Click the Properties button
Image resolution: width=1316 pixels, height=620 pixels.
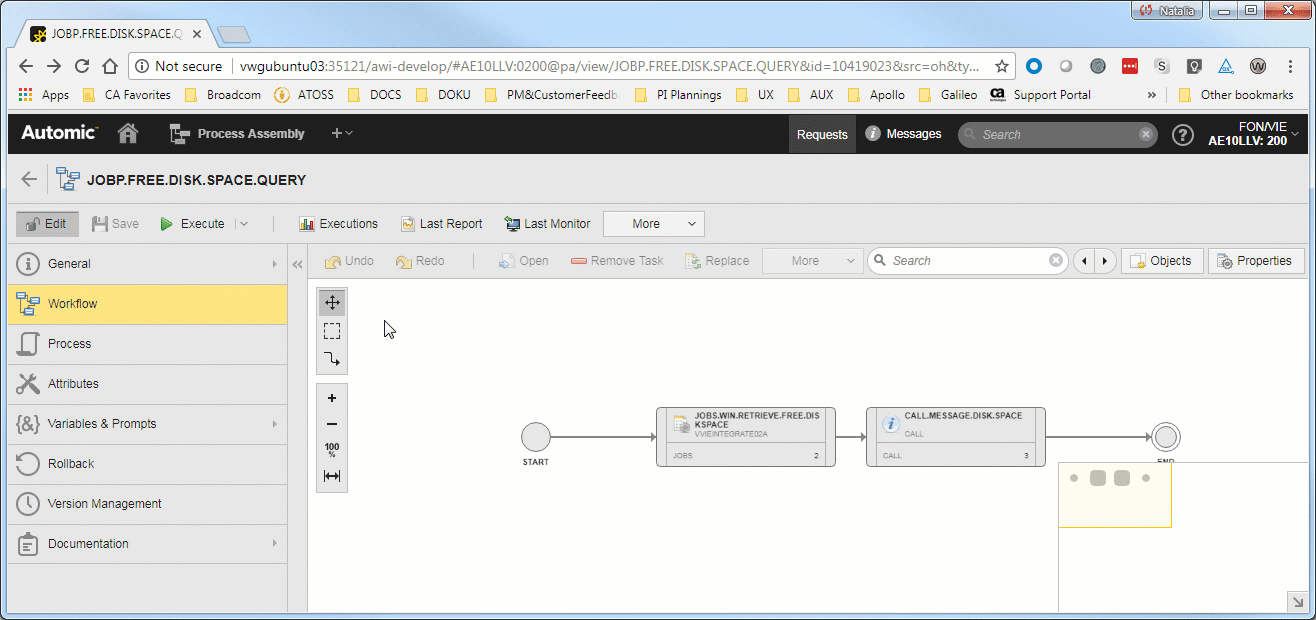pyautogui.click(x=1255, y=261)
